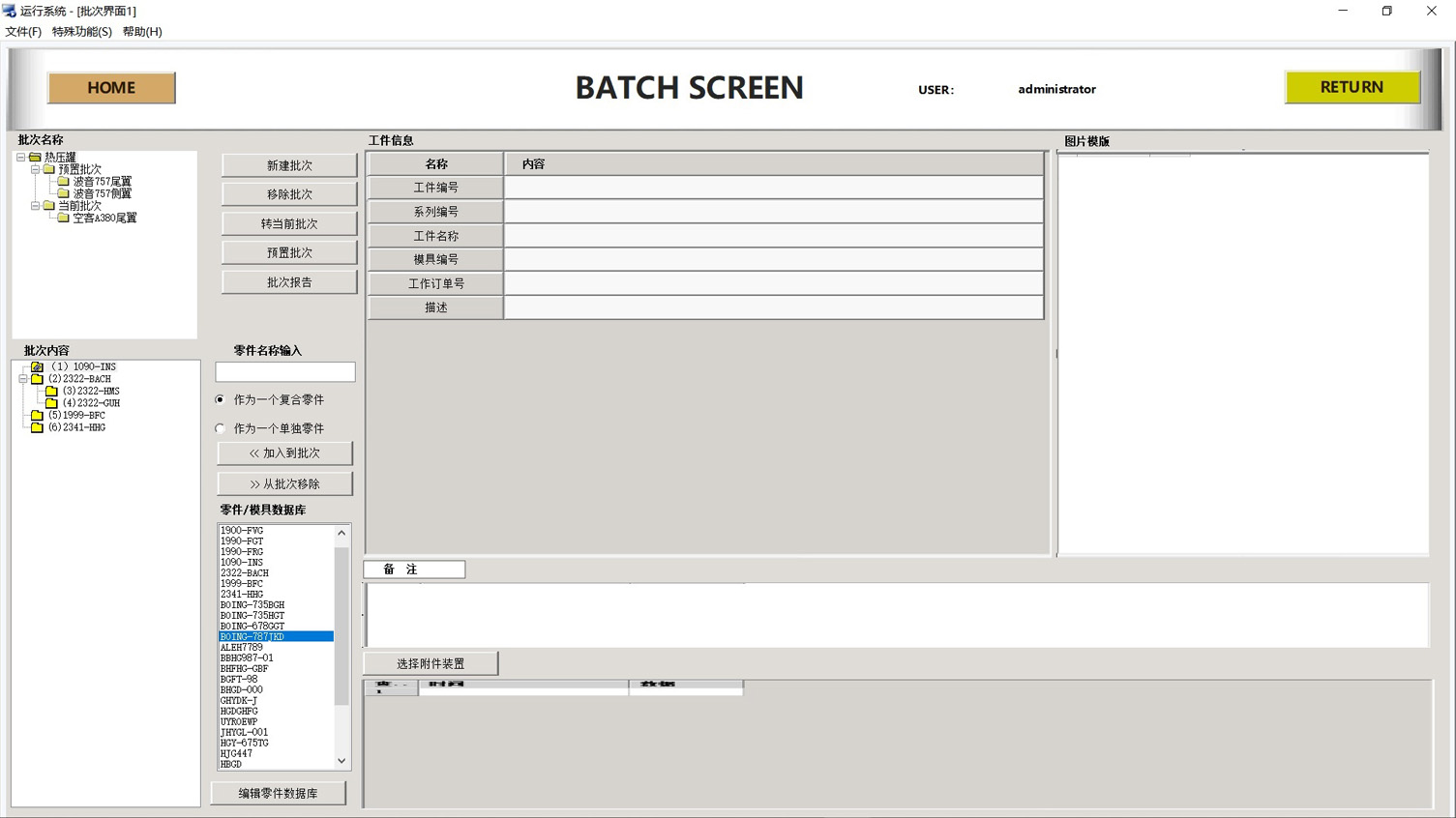The height and width of the screenshot is (818, 1456).
Task: Open the 特殊功能(S) menu
Action: (x=81, y=32)
